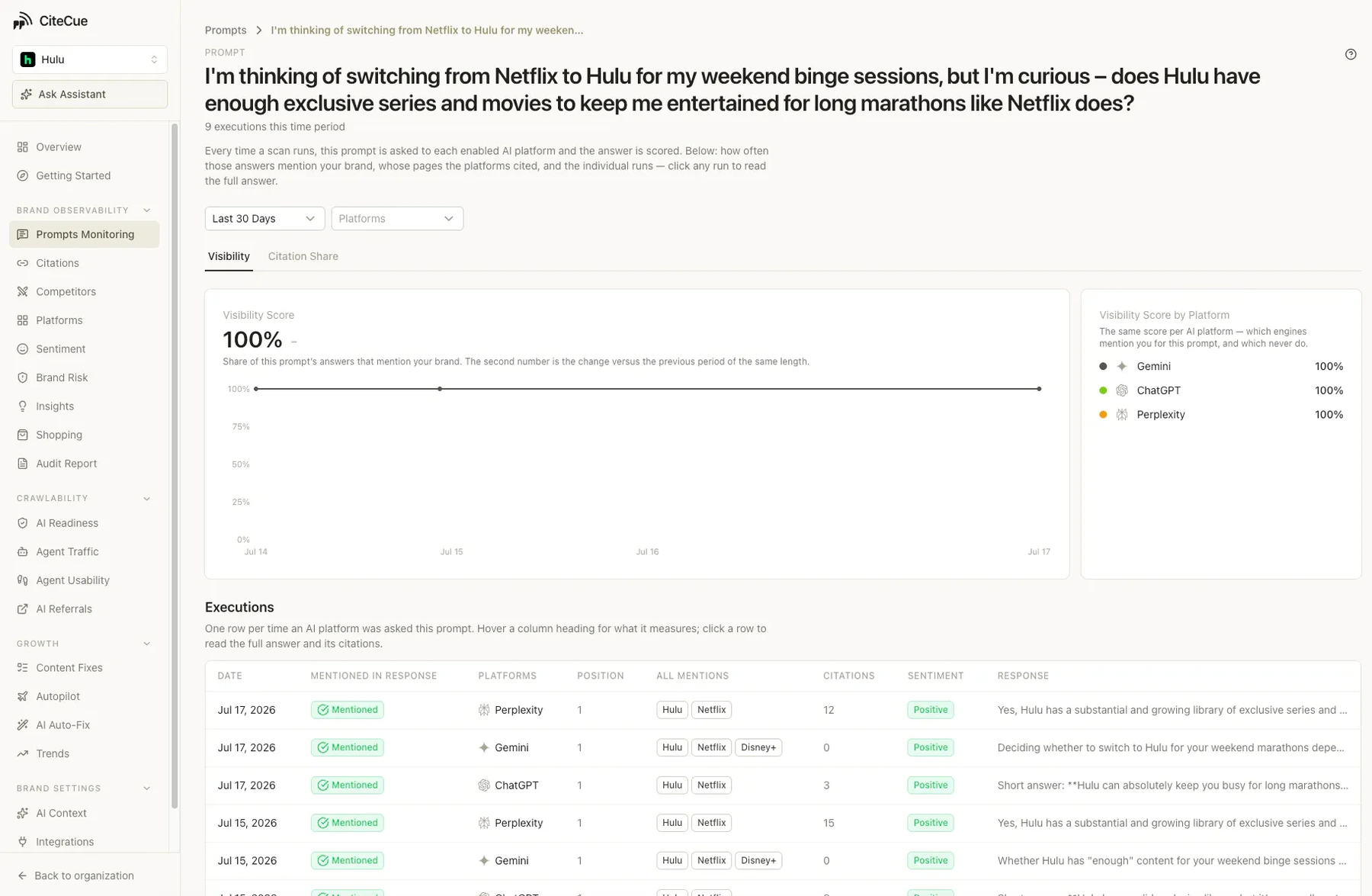Open the help icon at top right
Viewport: 1372px width, 896px height.
[1351, 54]
